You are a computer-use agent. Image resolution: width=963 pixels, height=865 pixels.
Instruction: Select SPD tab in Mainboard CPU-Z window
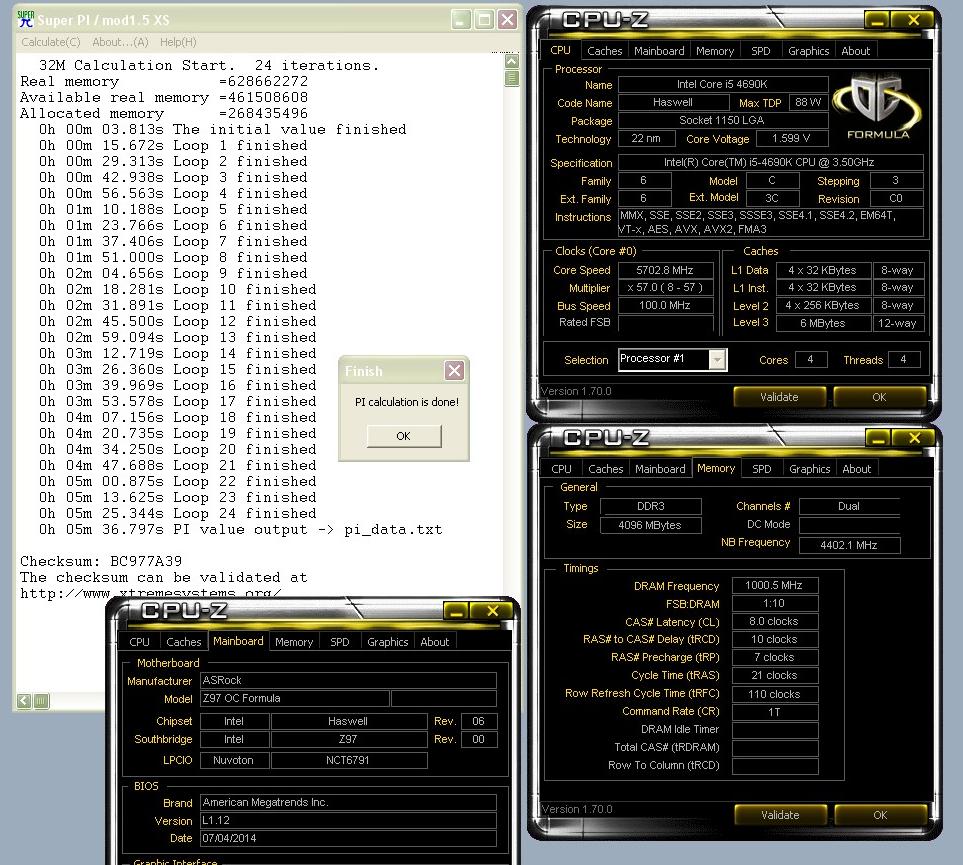click(340, 642)
